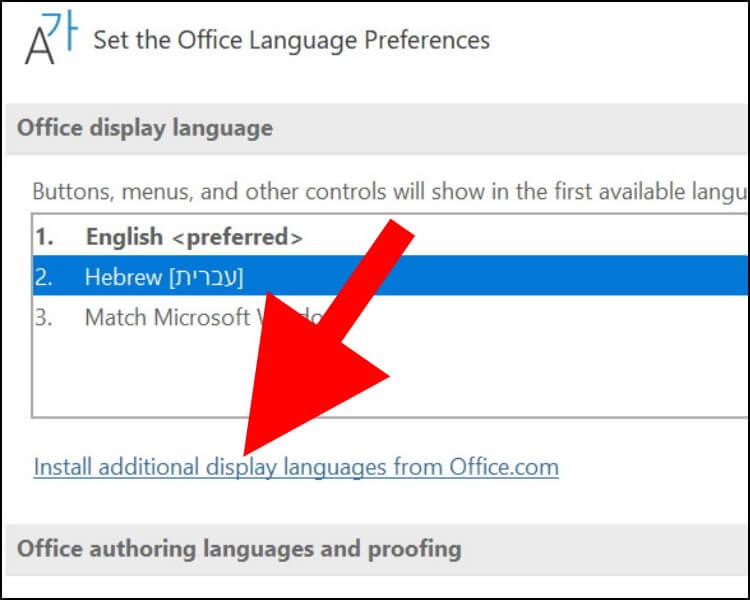Image resolution: width=750 pixels, height=600 pixels.
Task: Select the Hebrew display language entry
Action: click(x=390, y=276)
